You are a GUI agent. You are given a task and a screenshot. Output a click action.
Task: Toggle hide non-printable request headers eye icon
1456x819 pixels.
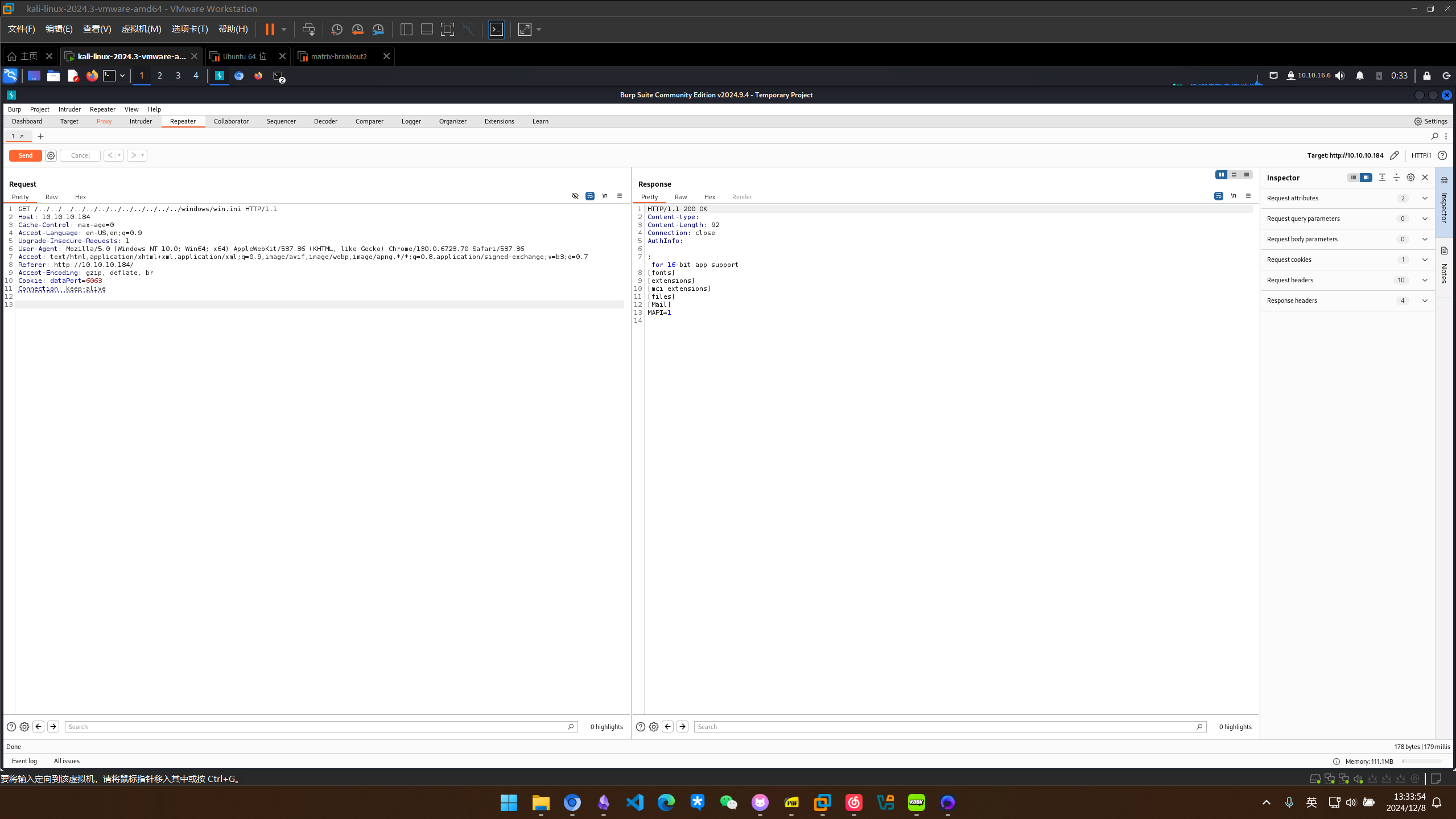coord(575,196)
